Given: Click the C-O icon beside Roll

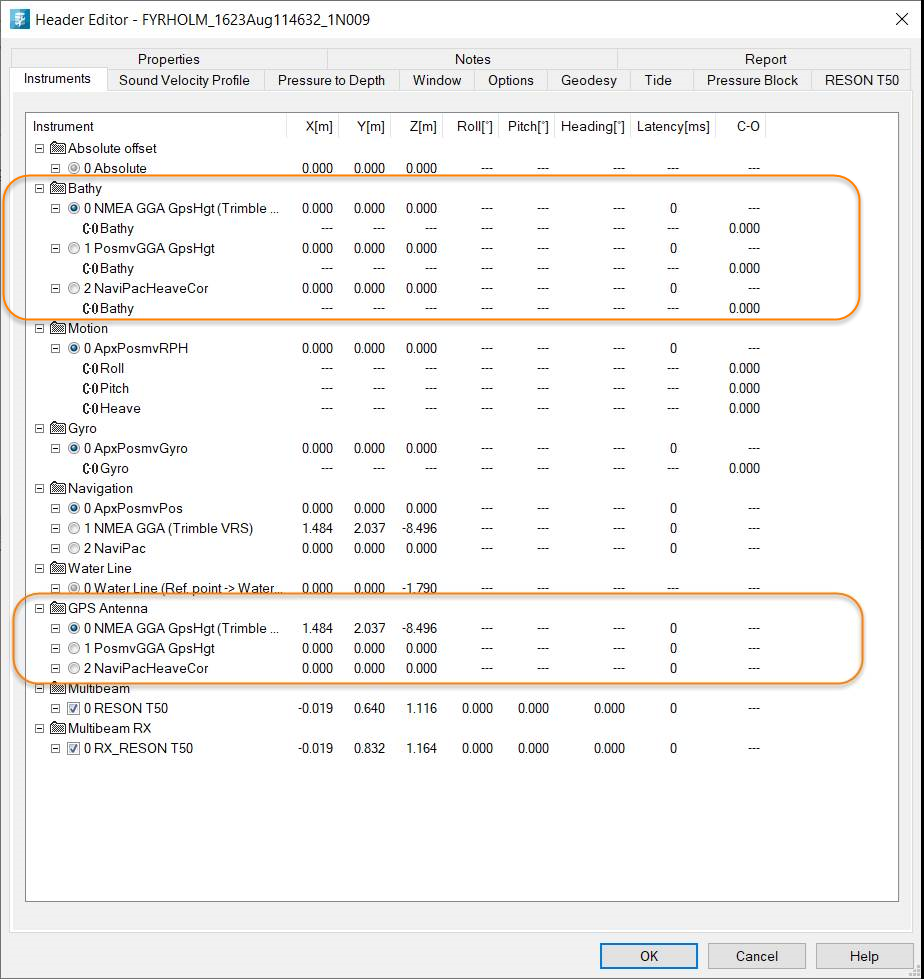Looking at the screenshot, I should [x=91, y=368].
